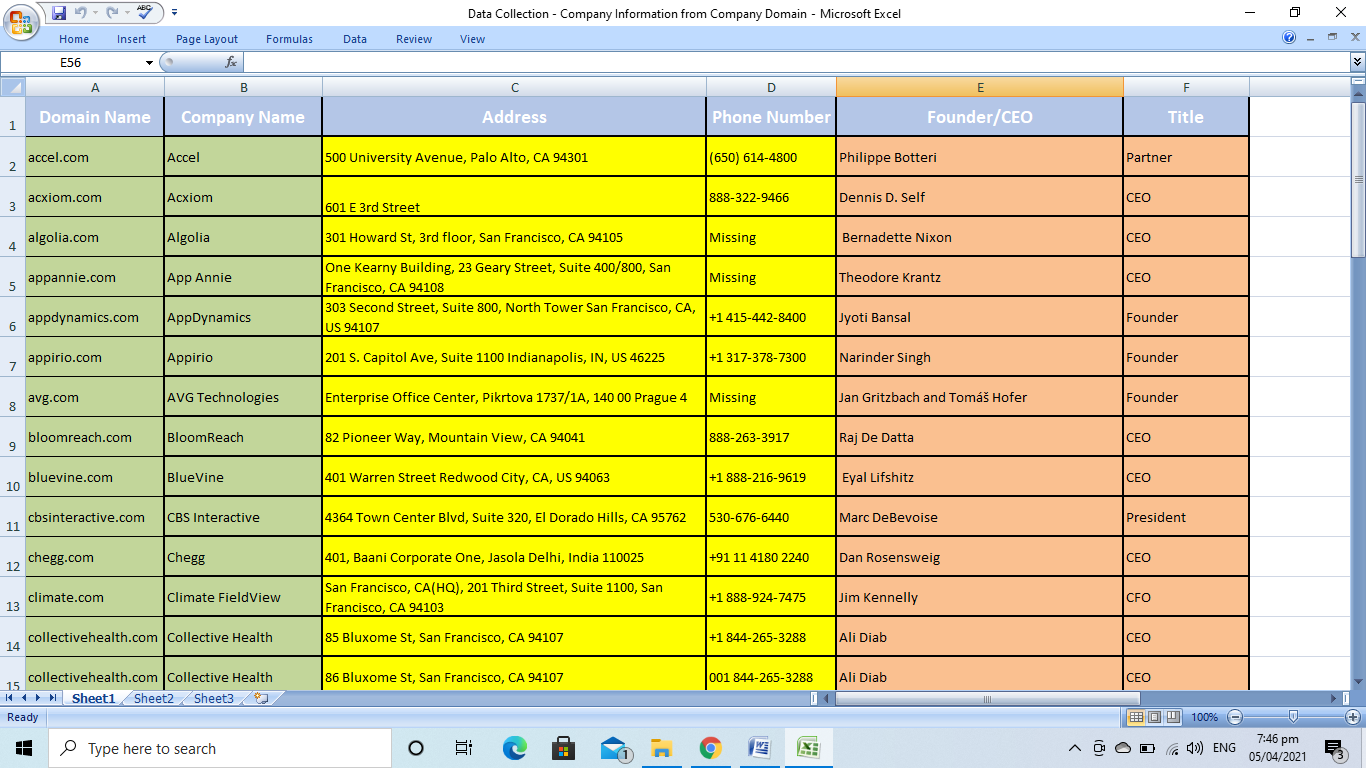Open the Insert ribbon tab
Screen dimensions: 1366x768
[x=131, y=39]
